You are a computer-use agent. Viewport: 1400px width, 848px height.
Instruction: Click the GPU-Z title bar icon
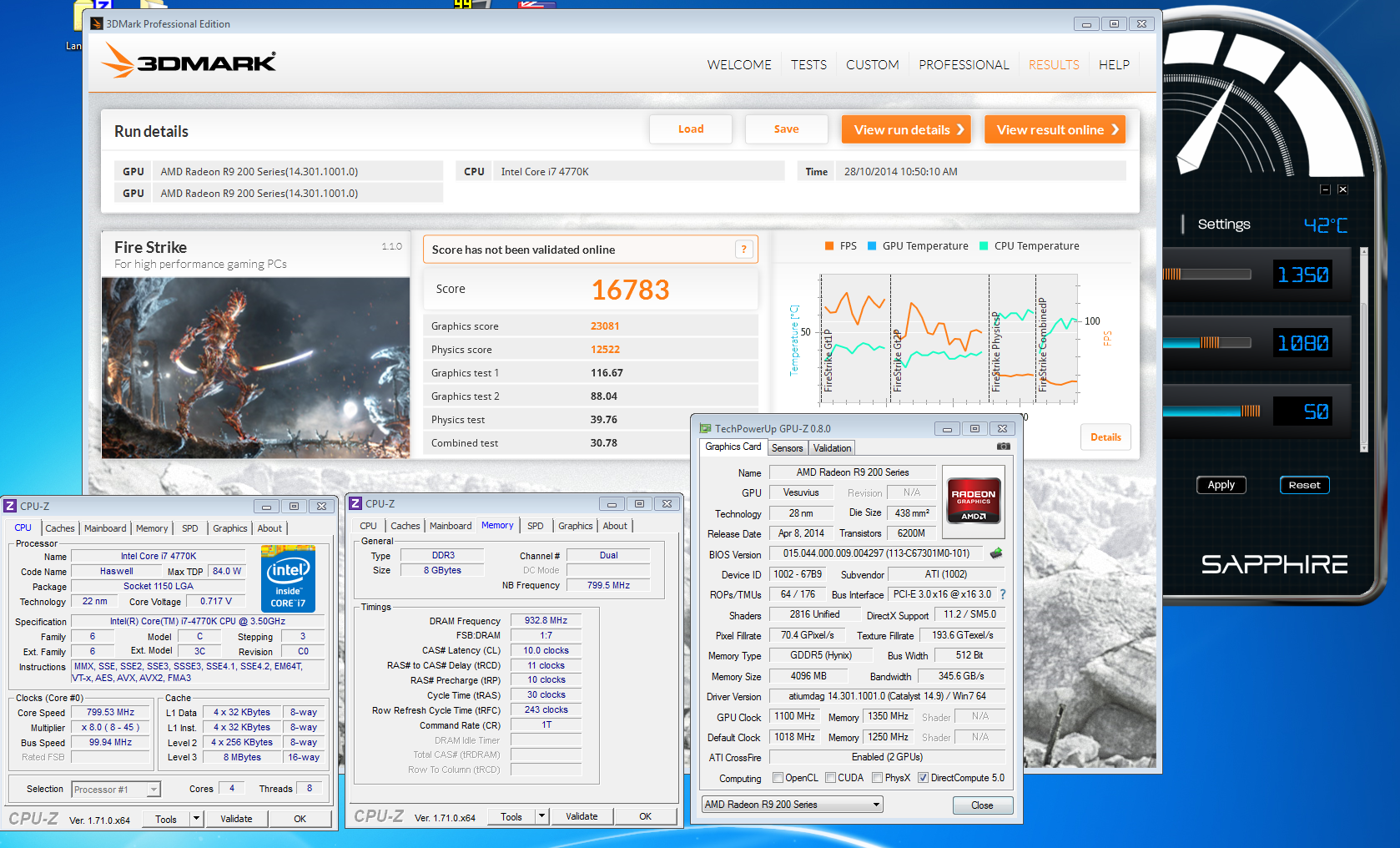pos(706,428)
